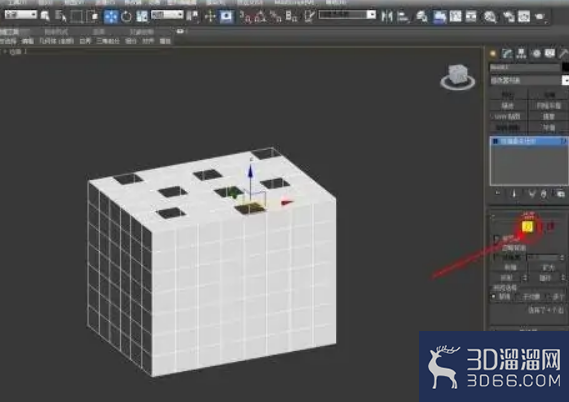Image resolution: width=569 pixels, height=402 pixels.
Task: Toggle Show End Result icon
Action: [x=514, y=194]
